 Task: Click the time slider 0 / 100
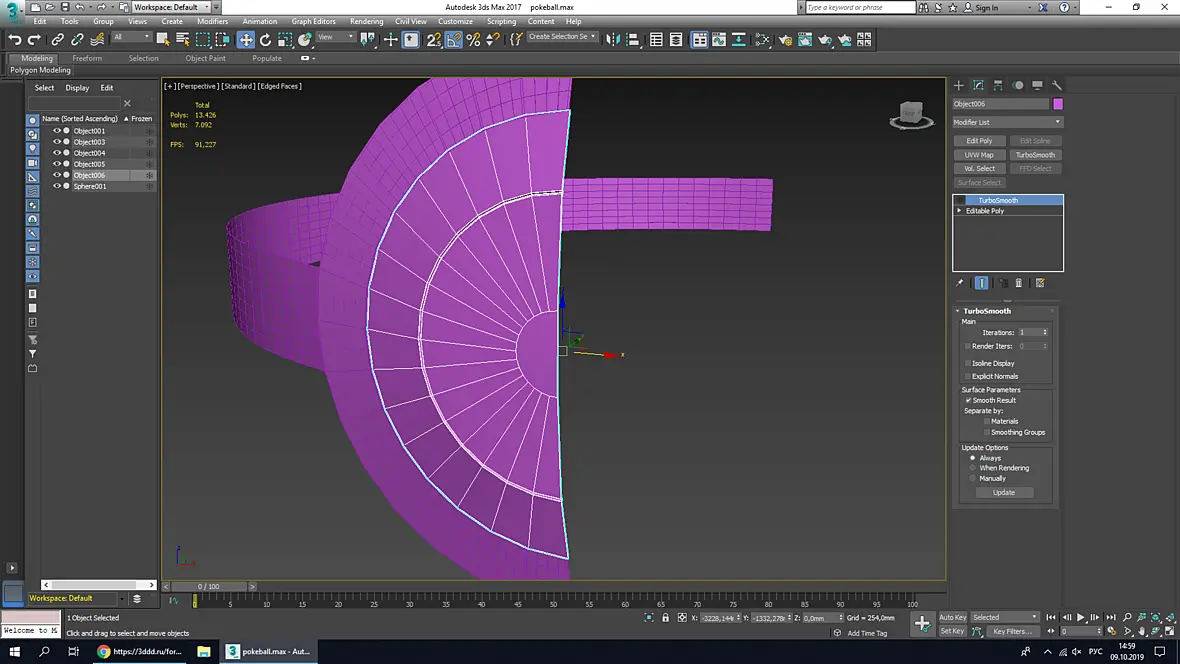[x=208, y=586]
